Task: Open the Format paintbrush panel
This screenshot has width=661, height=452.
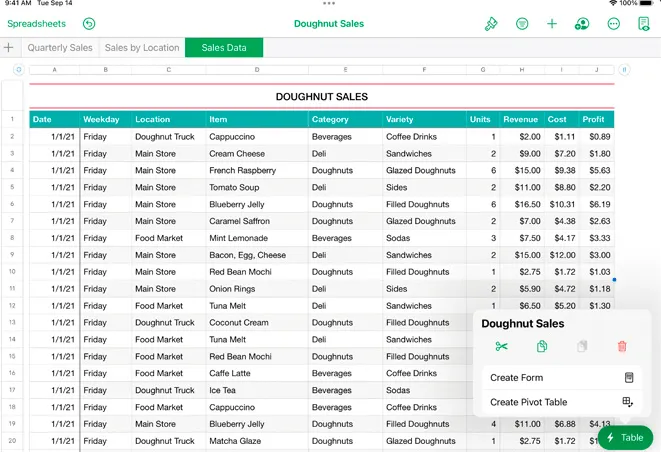Action: pyautogui.click(x=491, y=24)
